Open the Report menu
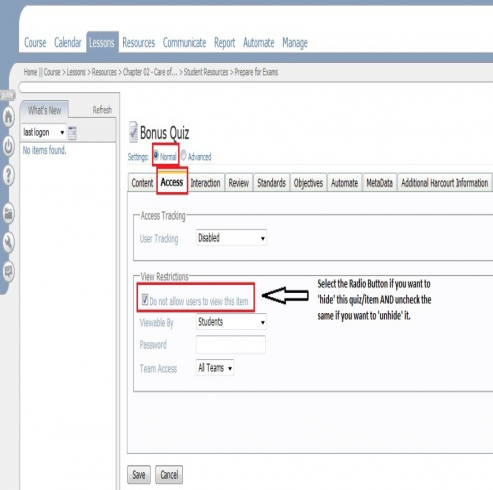The image size is (493, 490). [224, 43]
